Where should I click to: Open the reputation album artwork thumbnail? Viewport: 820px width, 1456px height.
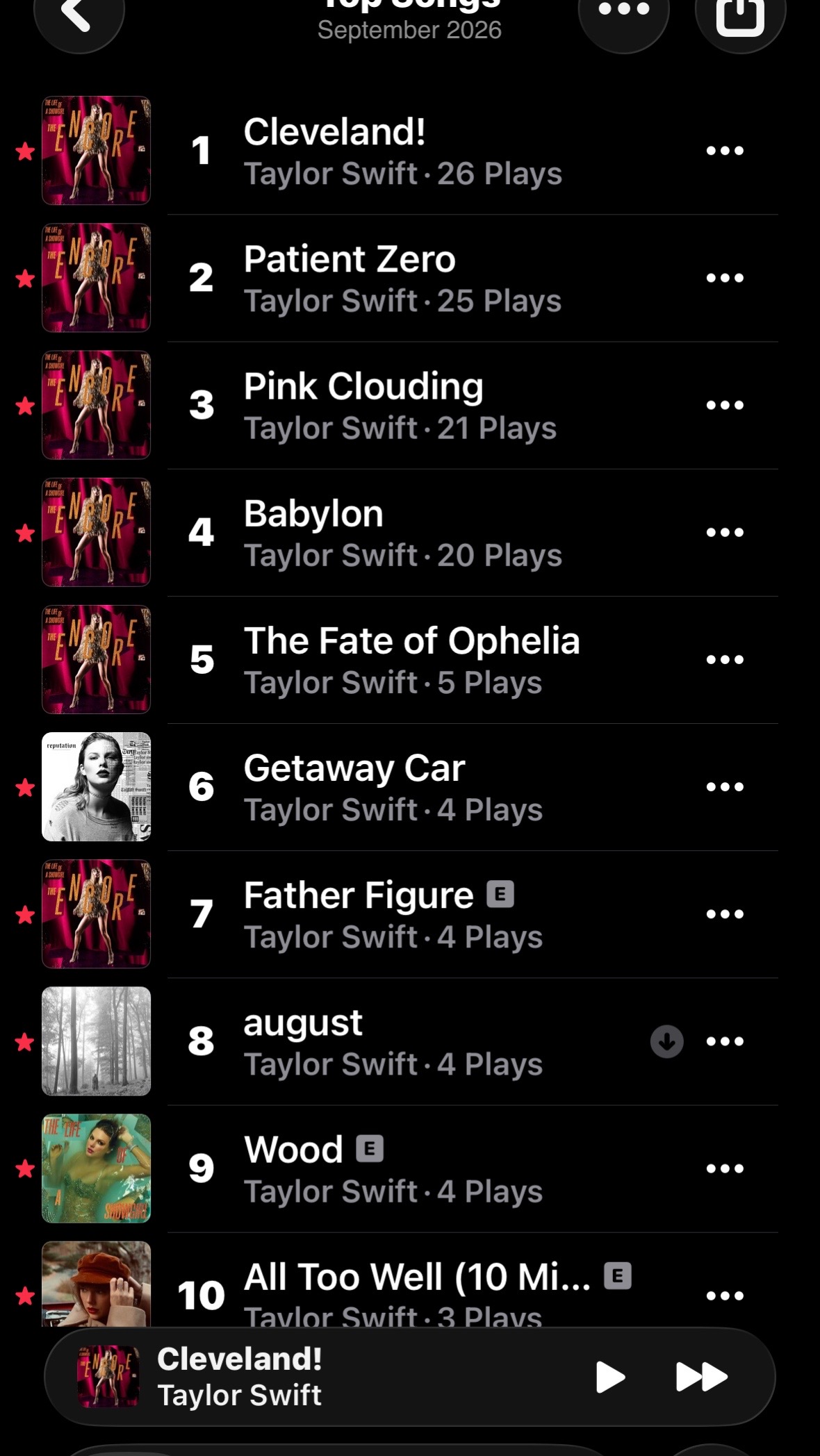(96, 787)
